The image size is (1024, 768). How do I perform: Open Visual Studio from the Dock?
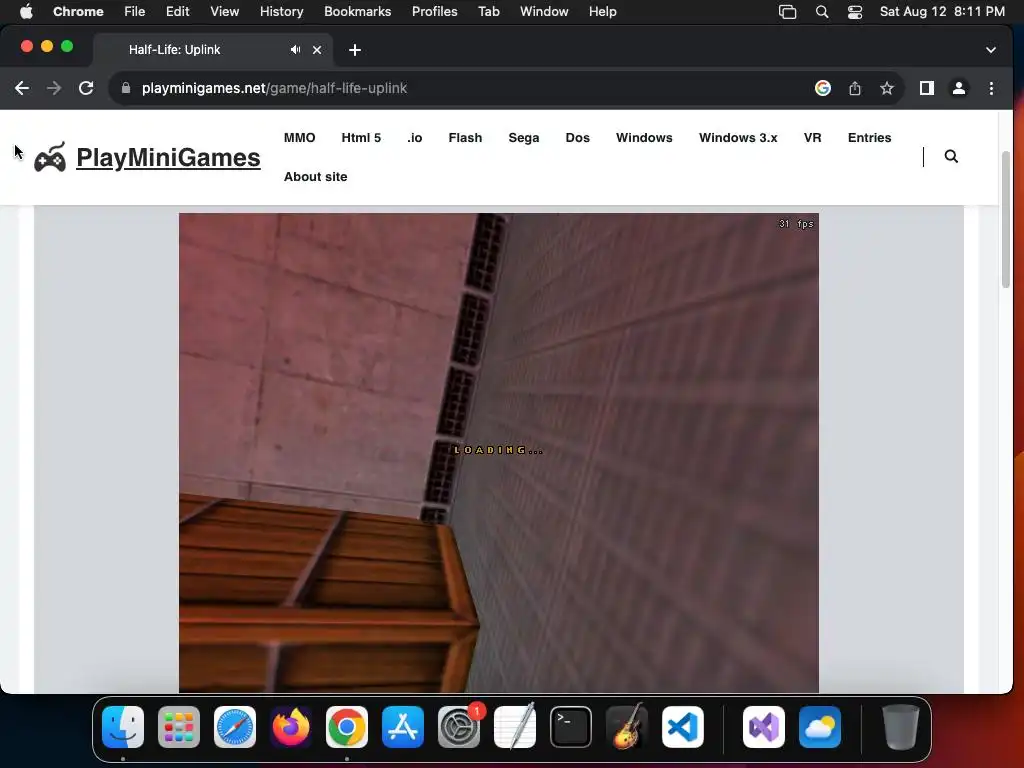tap(763, 727)
